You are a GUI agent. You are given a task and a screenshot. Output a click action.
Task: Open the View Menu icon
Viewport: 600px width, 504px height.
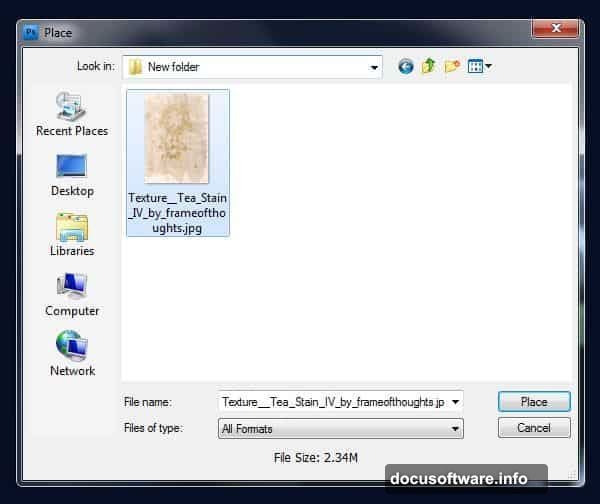[479, 67]
